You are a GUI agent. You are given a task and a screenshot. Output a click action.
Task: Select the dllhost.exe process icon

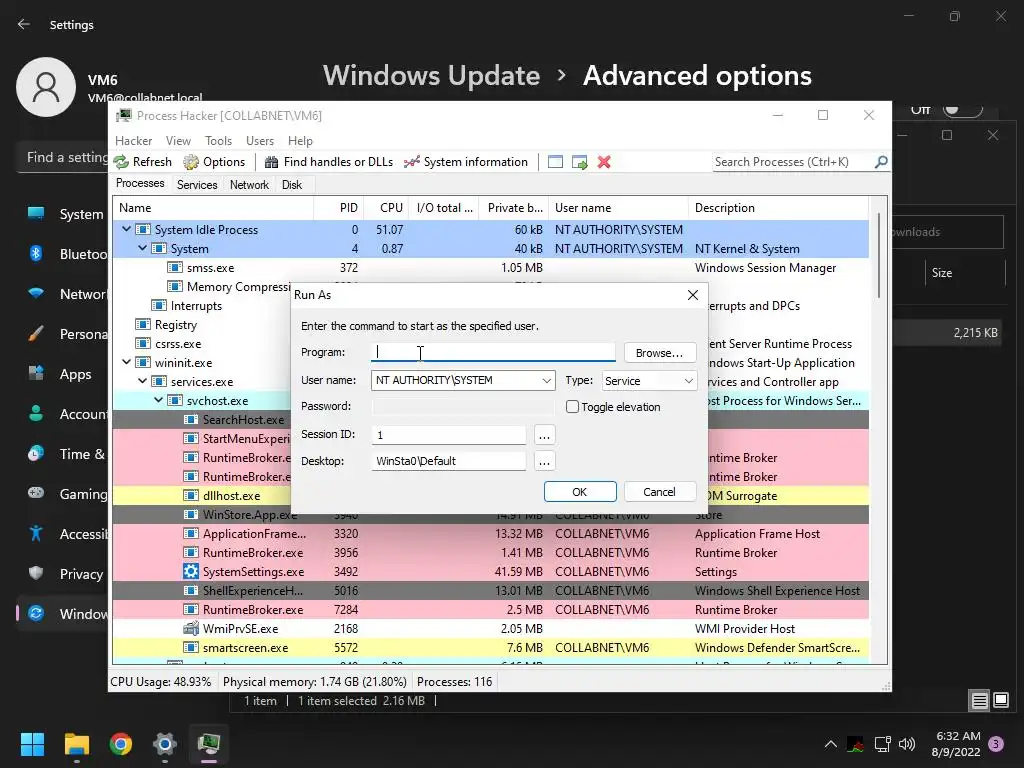click(191, 496)
